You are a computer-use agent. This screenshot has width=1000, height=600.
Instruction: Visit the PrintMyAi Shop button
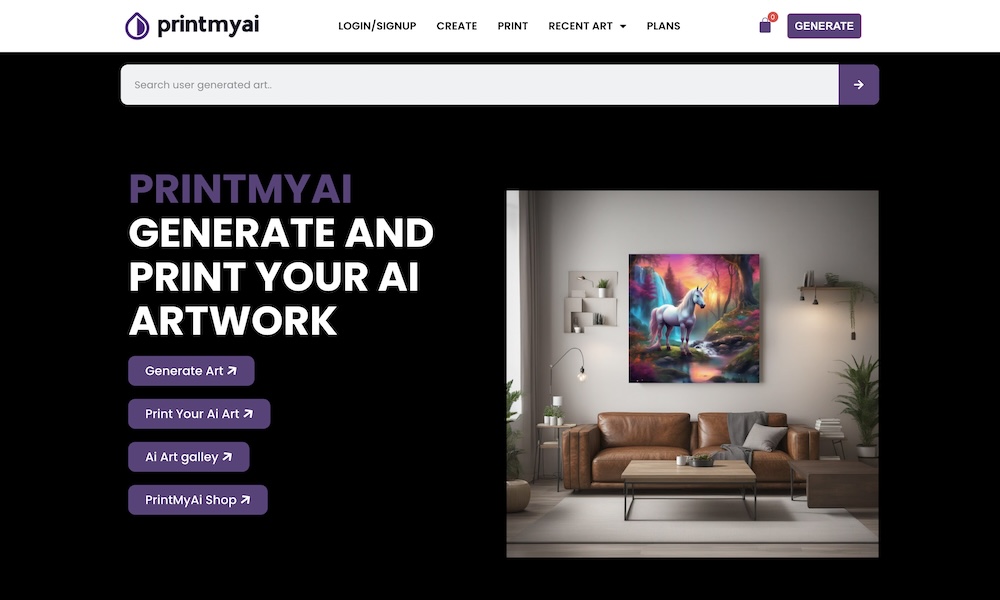click(x=198, y=500)
